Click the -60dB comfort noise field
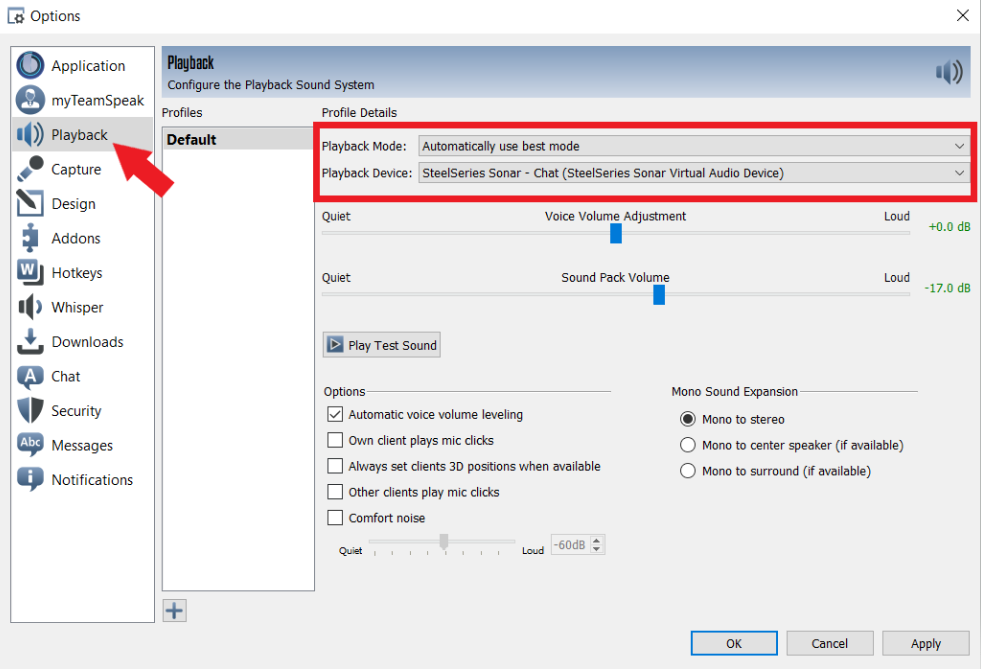 [x=571, y=544]
